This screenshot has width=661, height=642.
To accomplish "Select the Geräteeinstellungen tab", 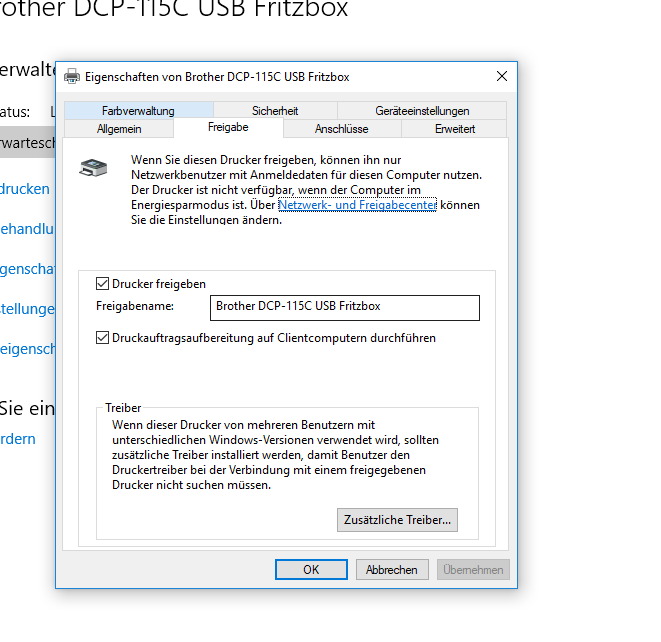I will (422, 110).
